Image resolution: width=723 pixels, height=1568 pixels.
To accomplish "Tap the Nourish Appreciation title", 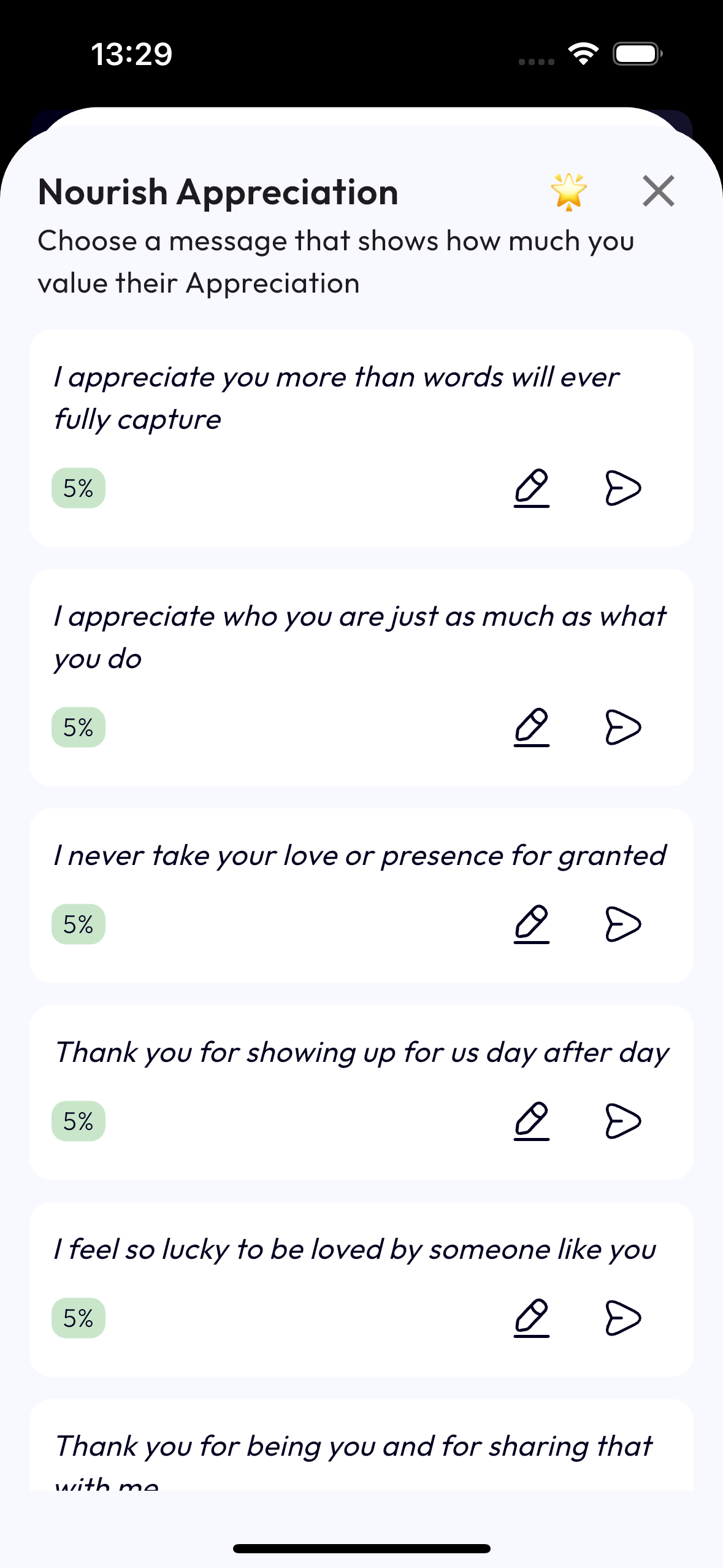I will coord(218,192).
